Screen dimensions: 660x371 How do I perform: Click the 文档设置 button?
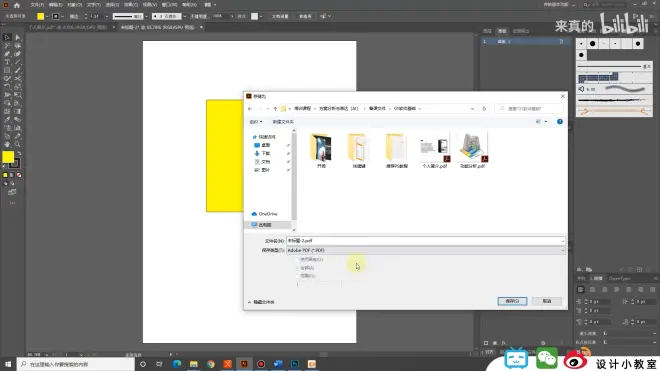pos(280,16)
